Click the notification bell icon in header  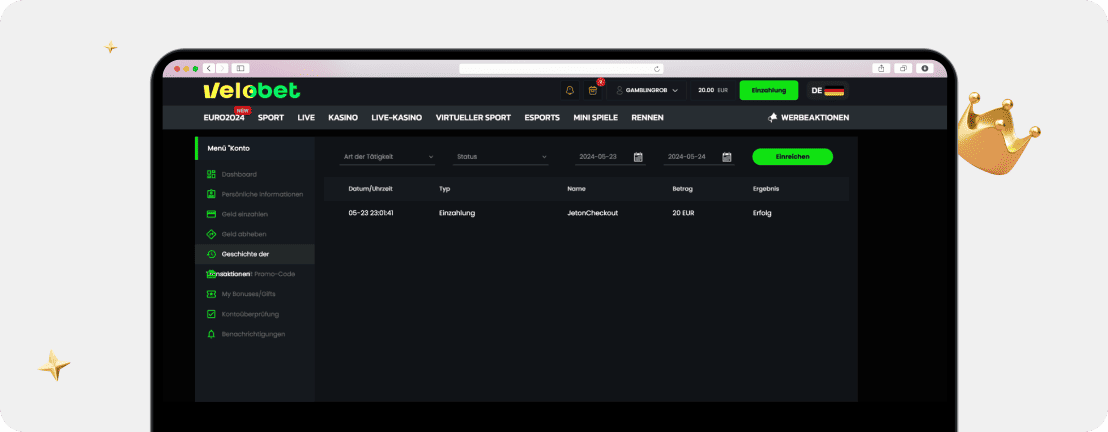570,90
